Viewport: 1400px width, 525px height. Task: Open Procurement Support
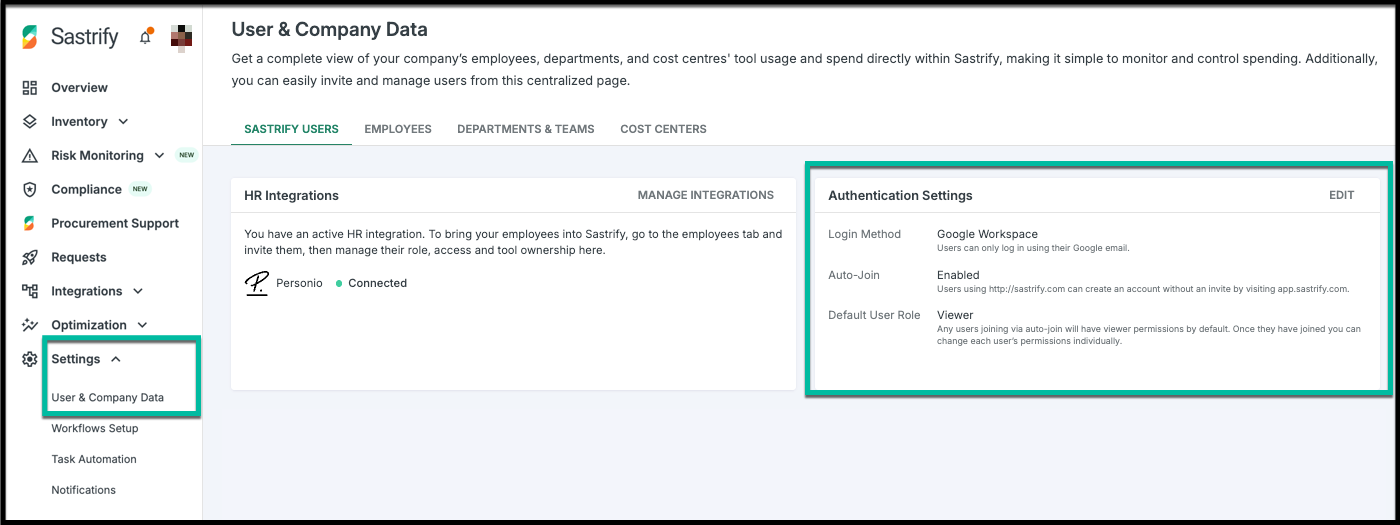coord(115,224)
